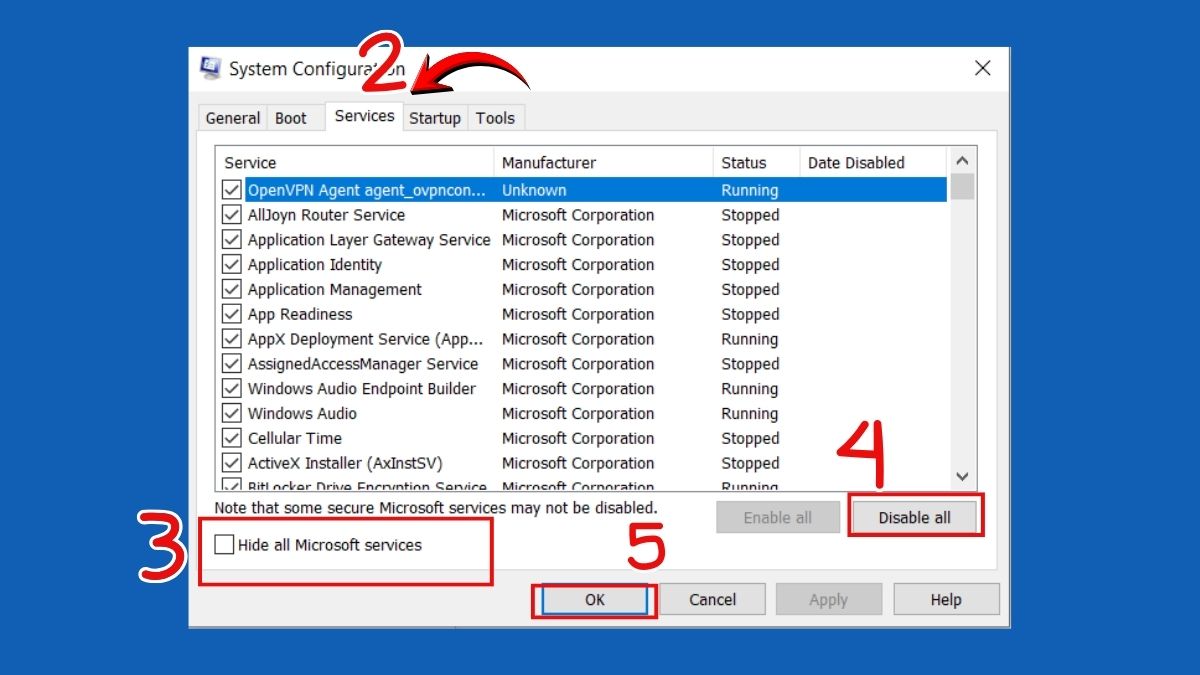Uncheck the OpenVPN Agent service
Viewport: 1200px width, 675px height.
click(x=231, y=189)
